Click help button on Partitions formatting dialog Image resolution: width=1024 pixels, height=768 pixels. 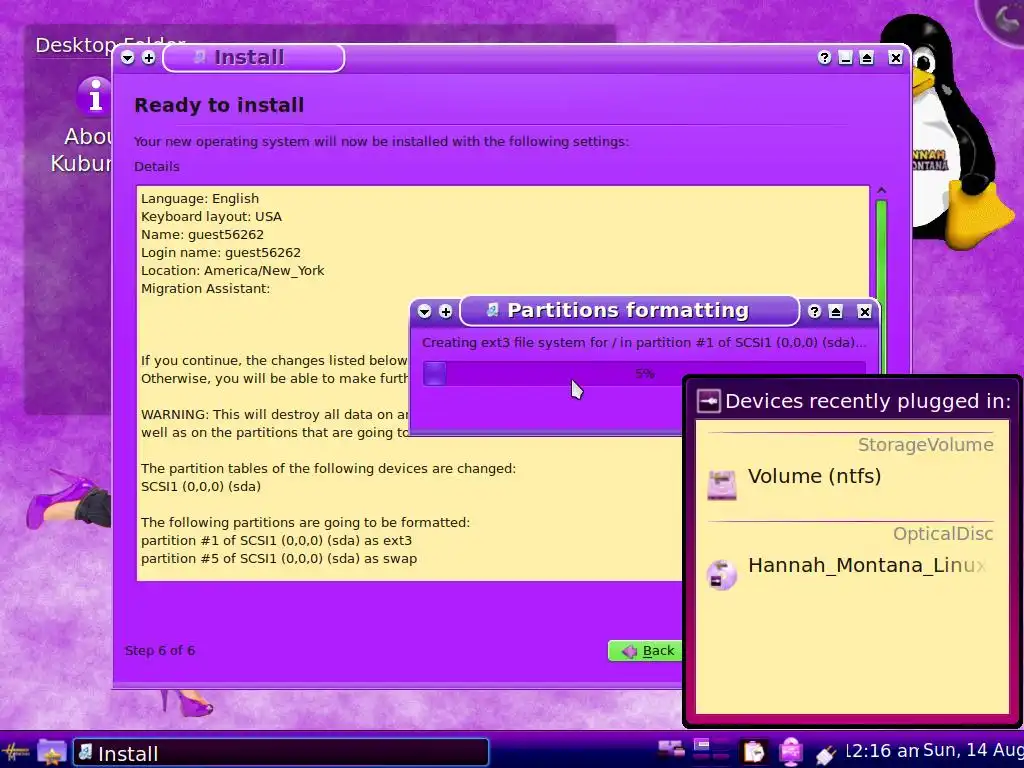pos(814,311)
